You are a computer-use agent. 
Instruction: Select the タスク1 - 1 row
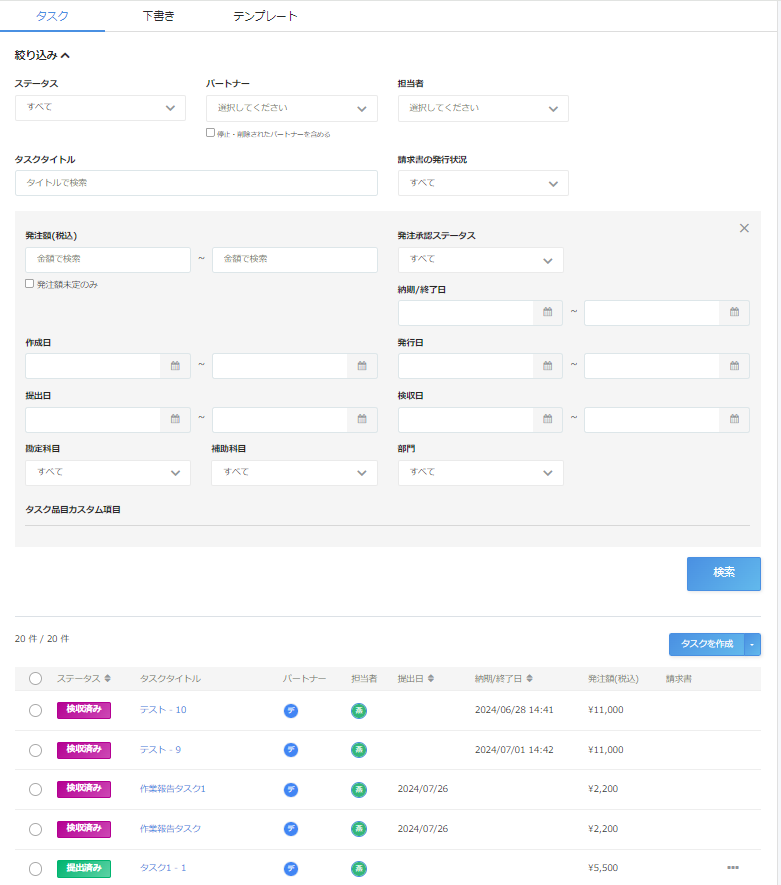coord(36,869)
